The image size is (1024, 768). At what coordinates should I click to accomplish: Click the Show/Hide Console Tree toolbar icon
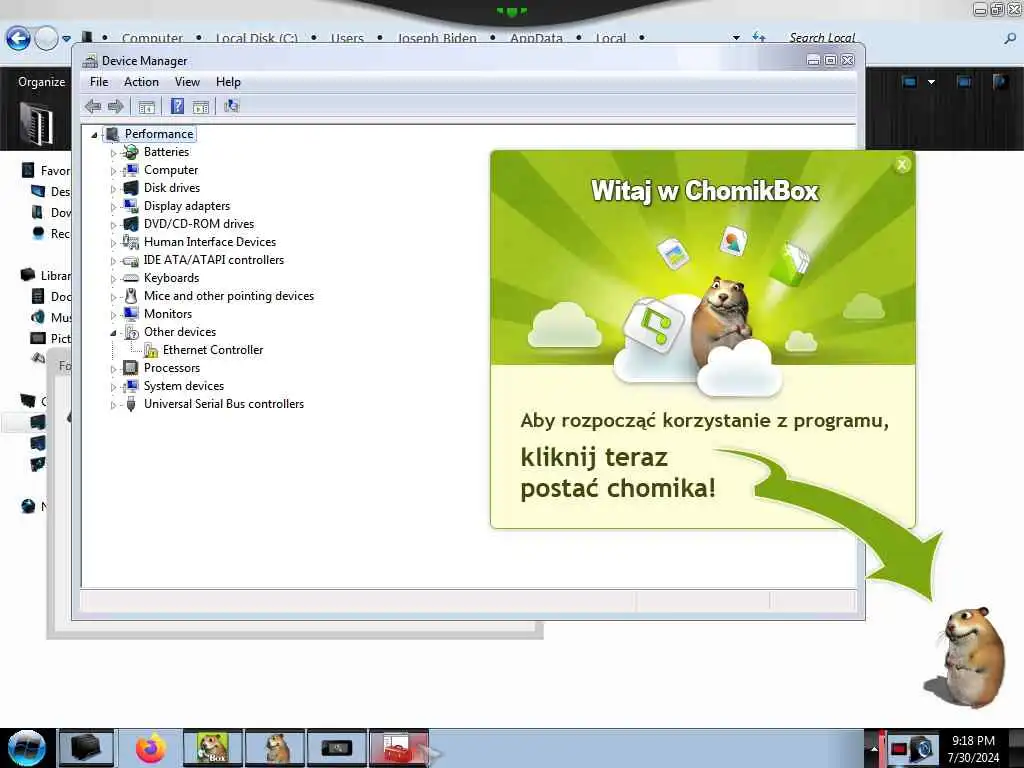pyautogui.click(x=146, y=107)
